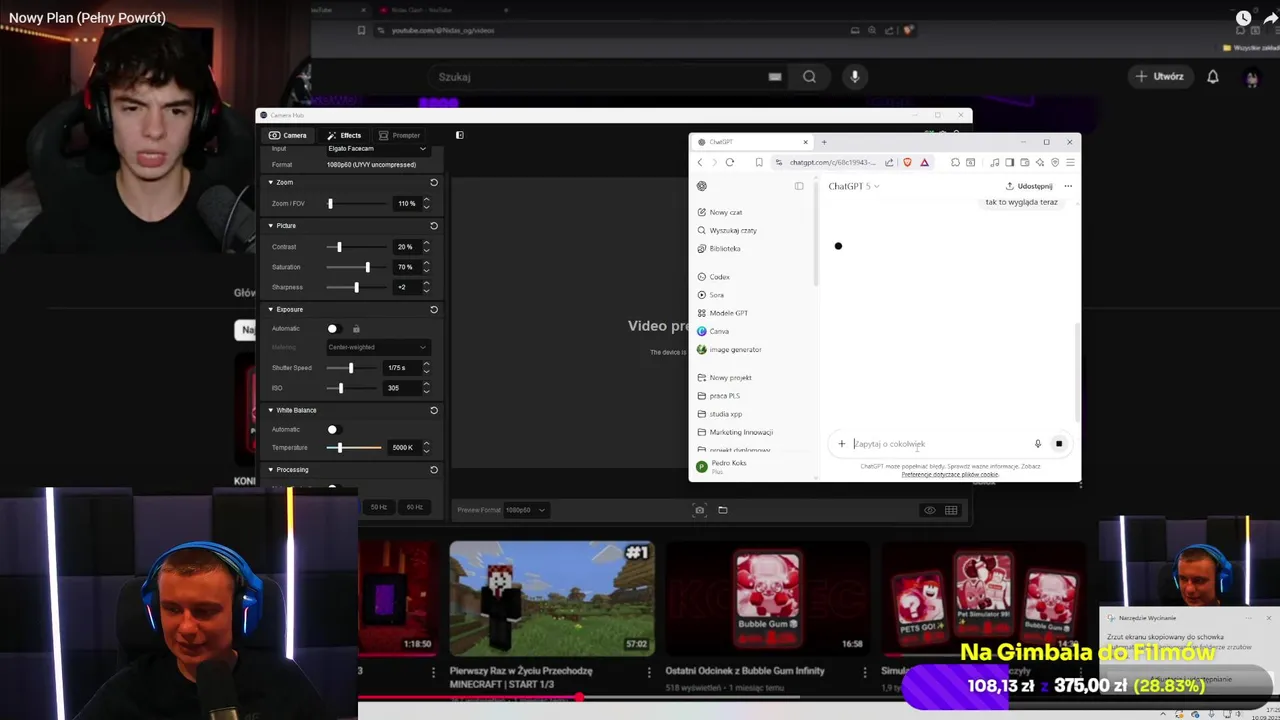Screen dimensions: 1280x720
Task: Stop ChatGPT response generation
Action: pos(1059,444)
